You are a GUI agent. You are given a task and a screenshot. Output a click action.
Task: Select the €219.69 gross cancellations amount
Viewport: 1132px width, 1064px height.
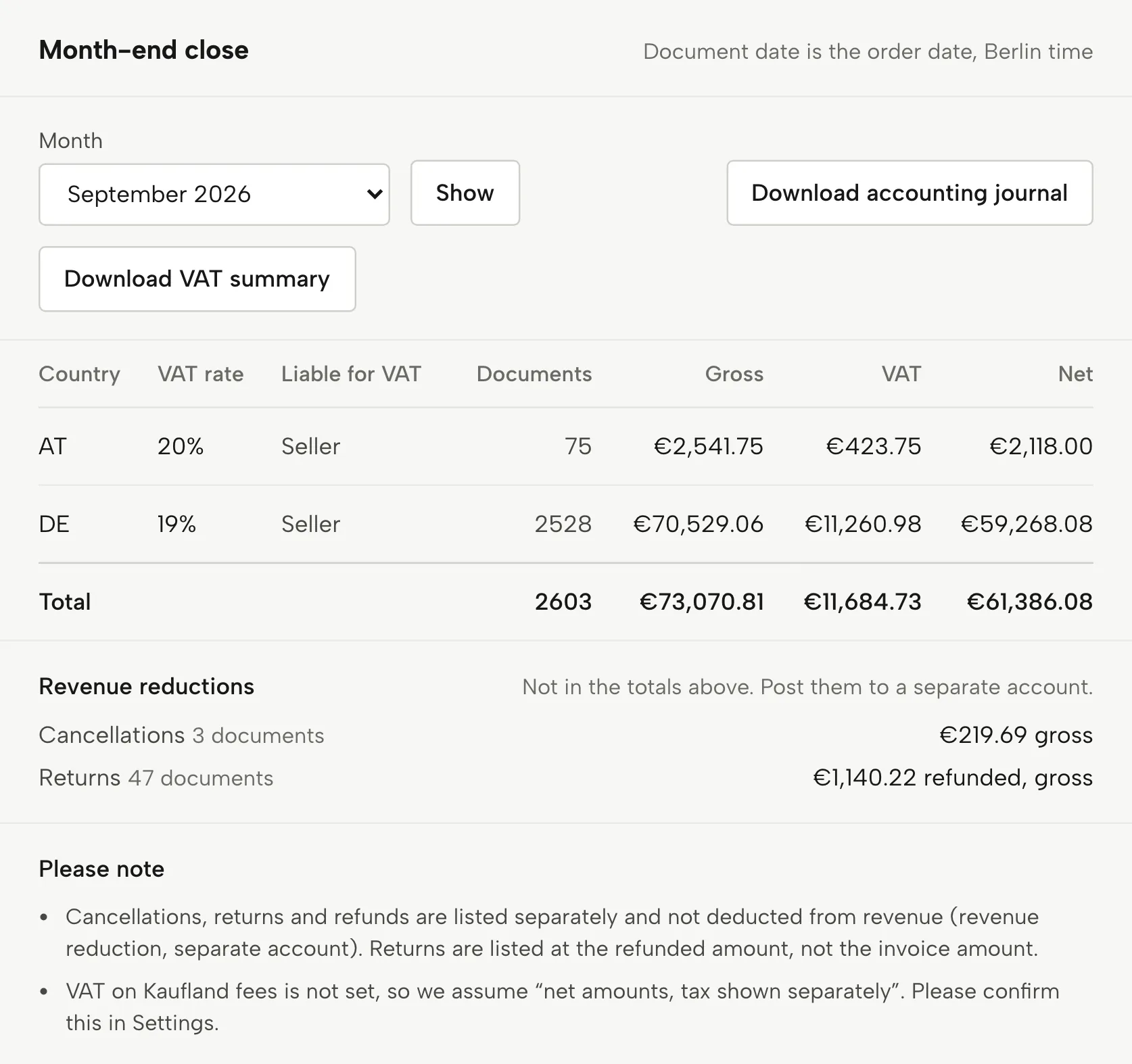[x=1016, y=735]
